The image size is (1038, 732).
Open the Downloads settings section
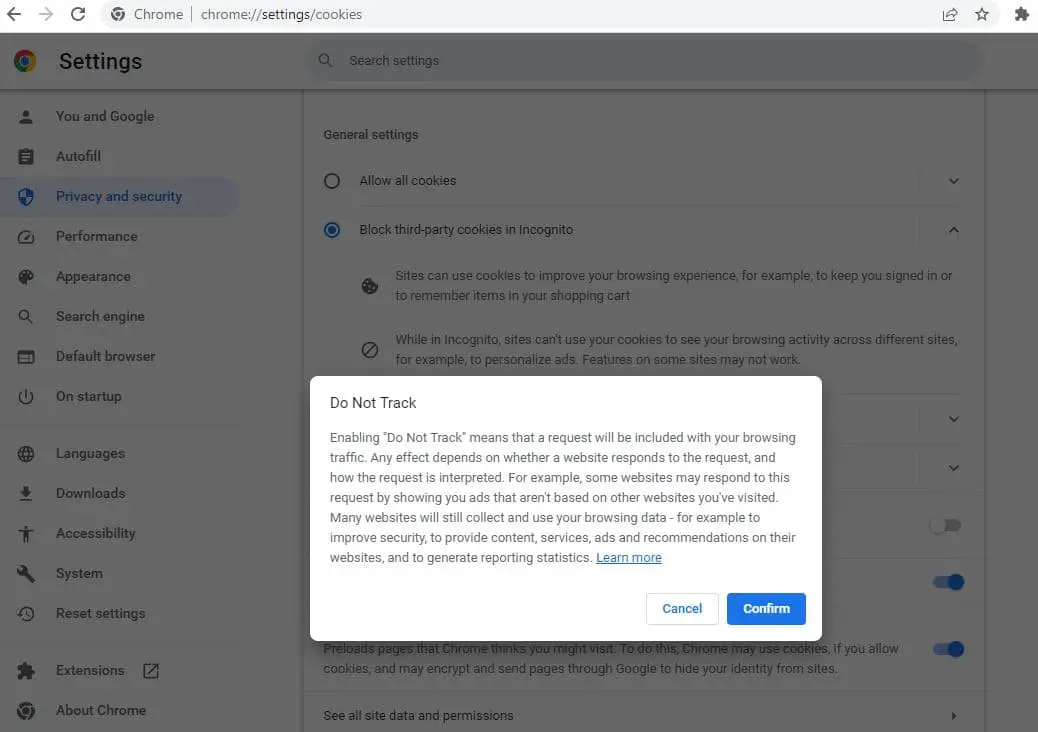pos(91,493)
